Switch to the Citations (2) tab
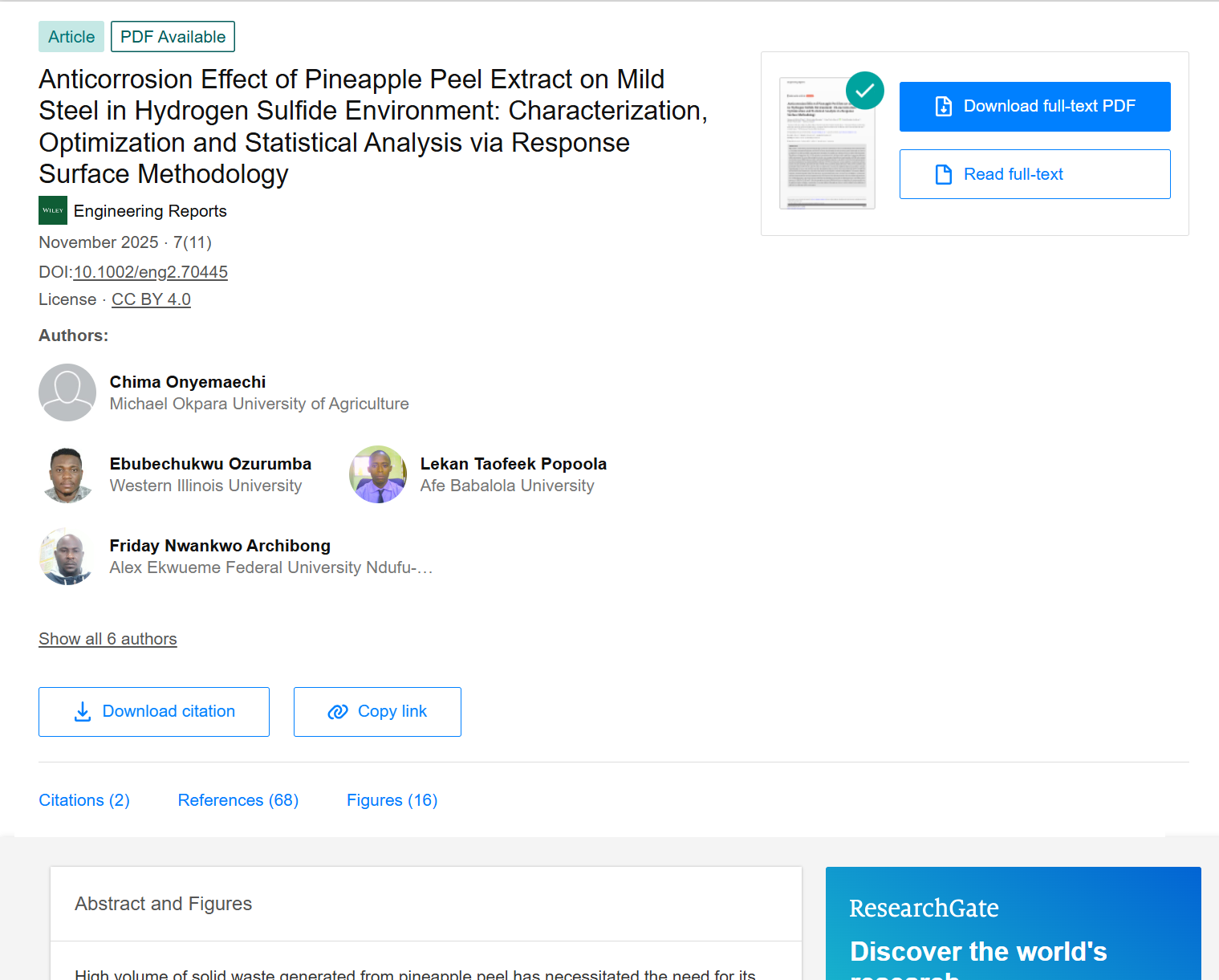Image resolution: width=1219 pixels, height=980 pixels. (x=84, y=800)
